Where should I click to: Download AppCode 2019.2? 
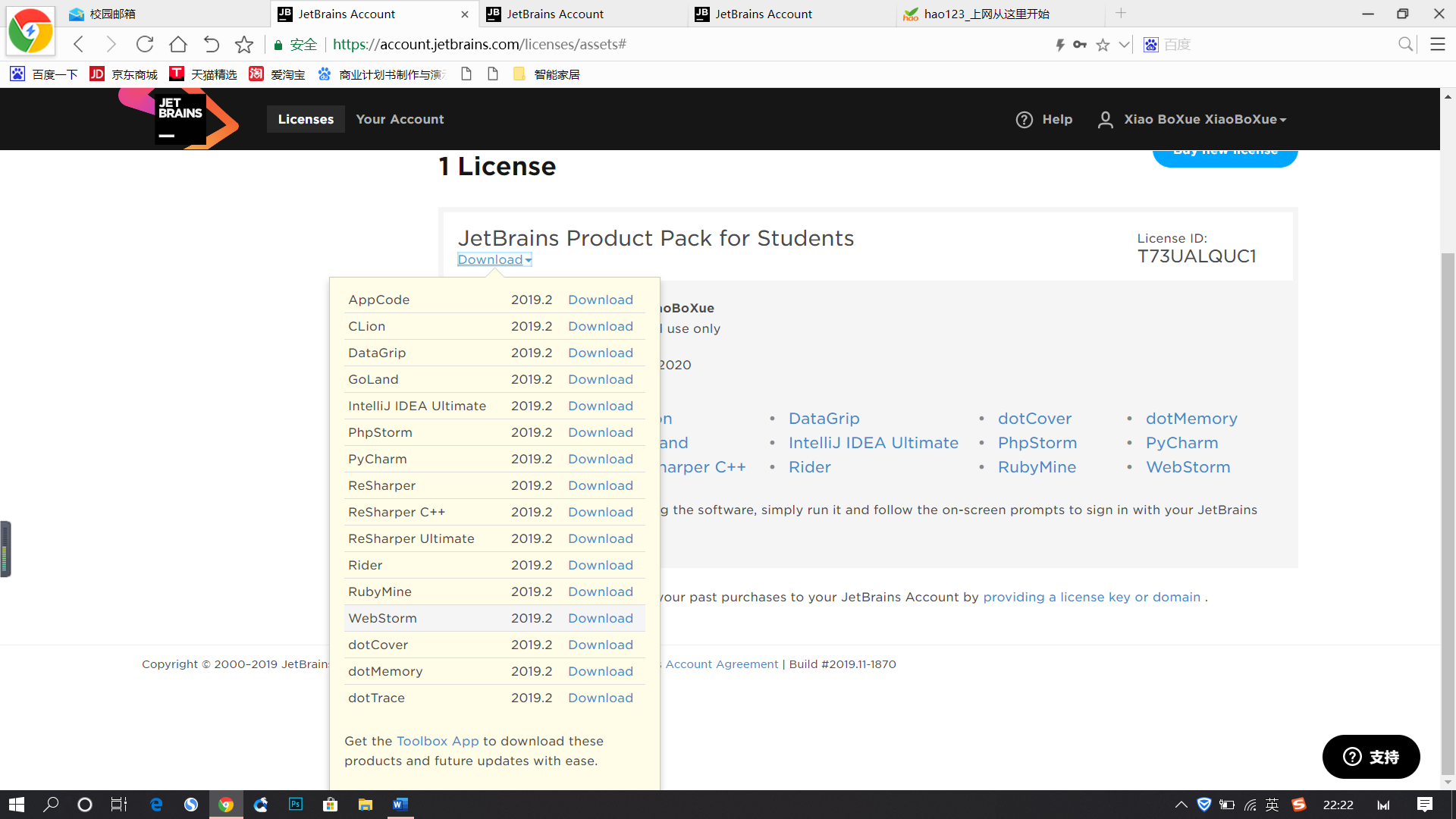pyautogui.click(x=600, y=300)
